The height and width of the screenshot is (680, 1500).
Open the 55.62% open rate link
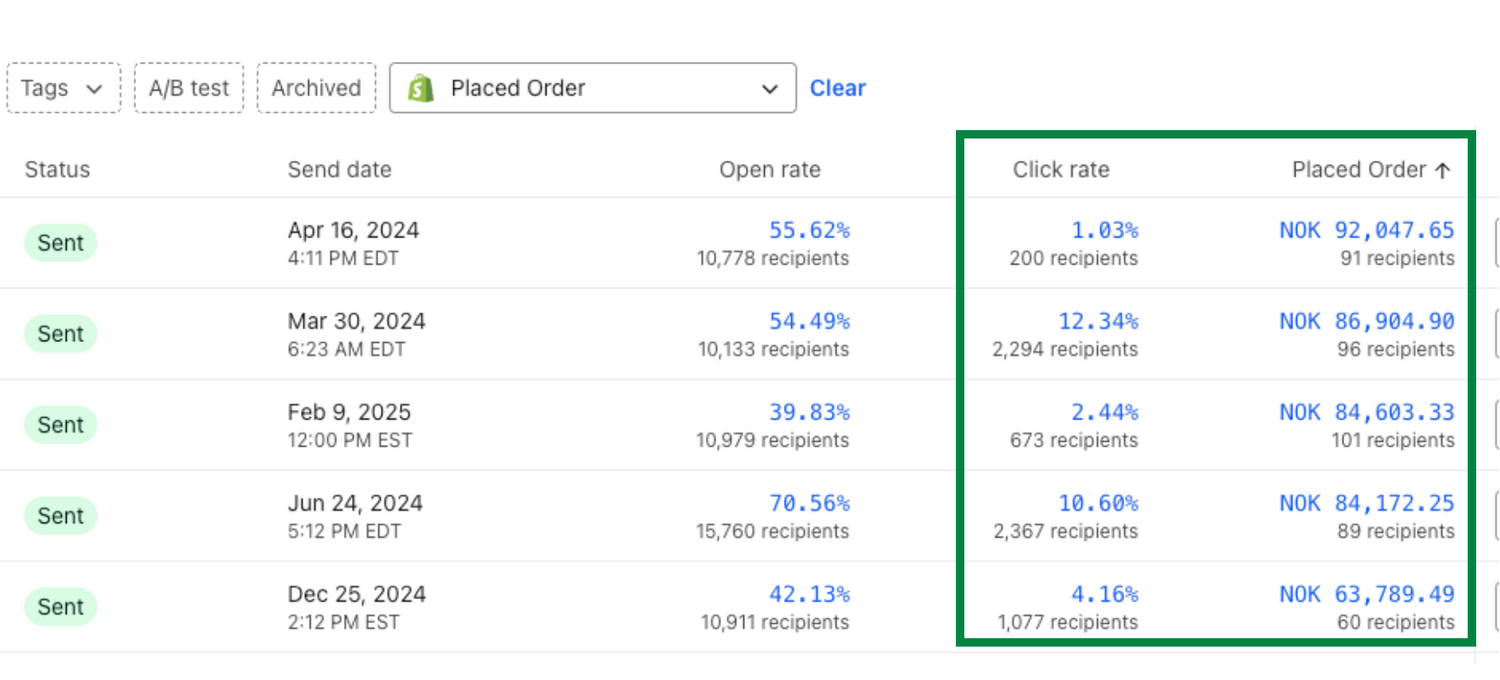click(808, 230)
